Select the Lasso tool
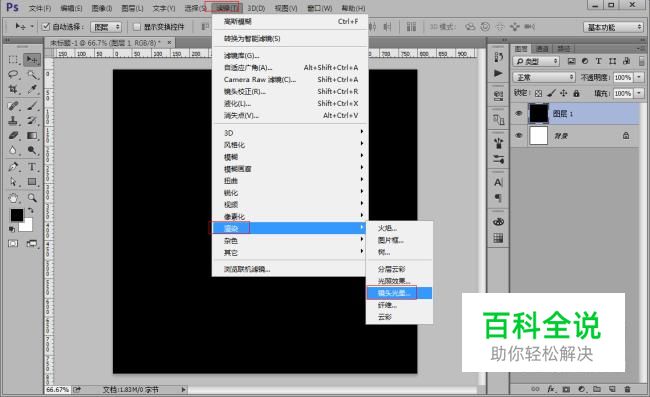 pyautogui.click(x=13, y=75)
